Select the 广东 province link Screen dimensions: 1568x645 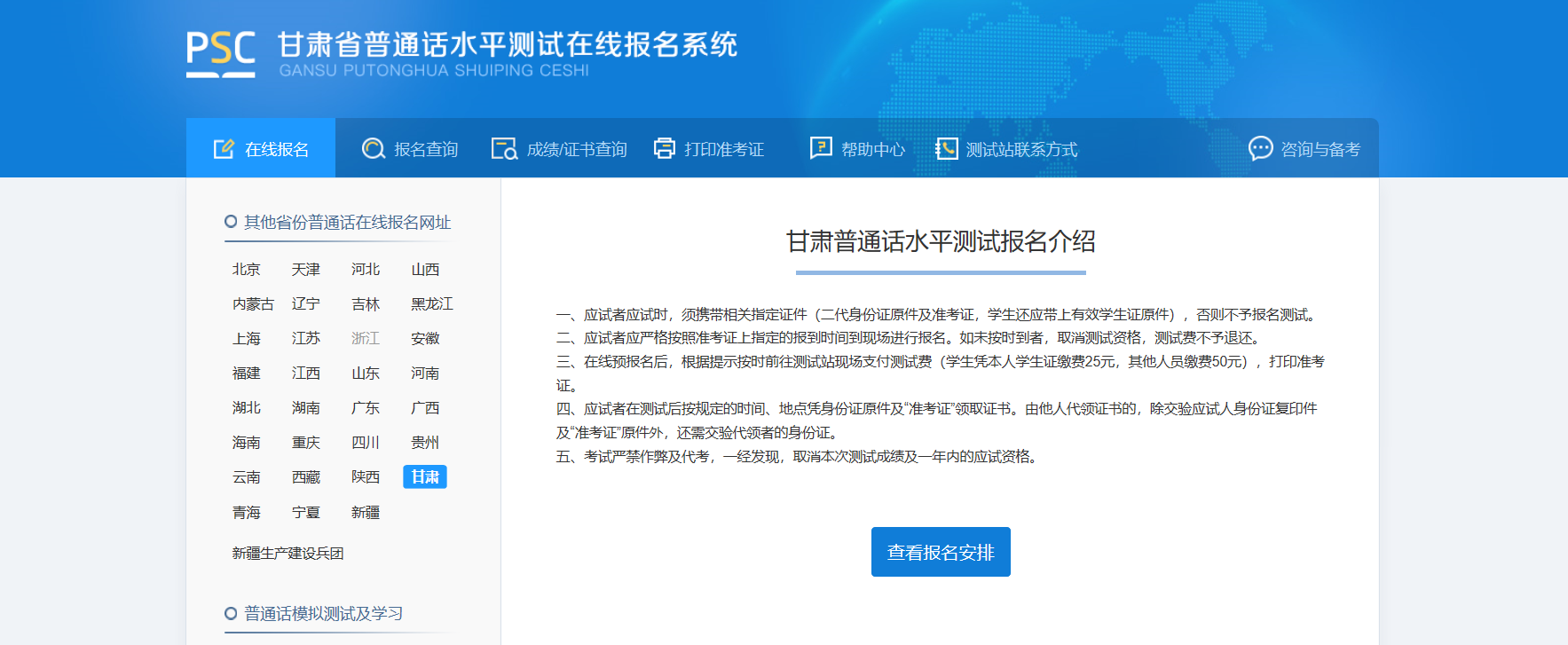click(366, 407)
